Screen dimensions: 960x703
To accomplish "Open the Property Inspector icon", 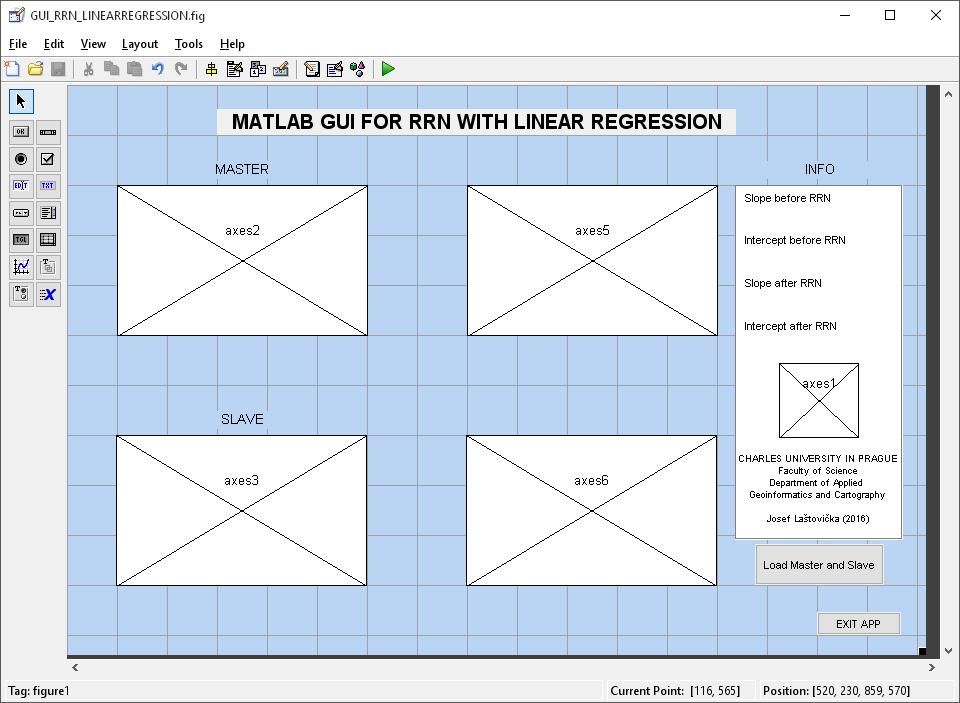I will [x=334, y=69].
